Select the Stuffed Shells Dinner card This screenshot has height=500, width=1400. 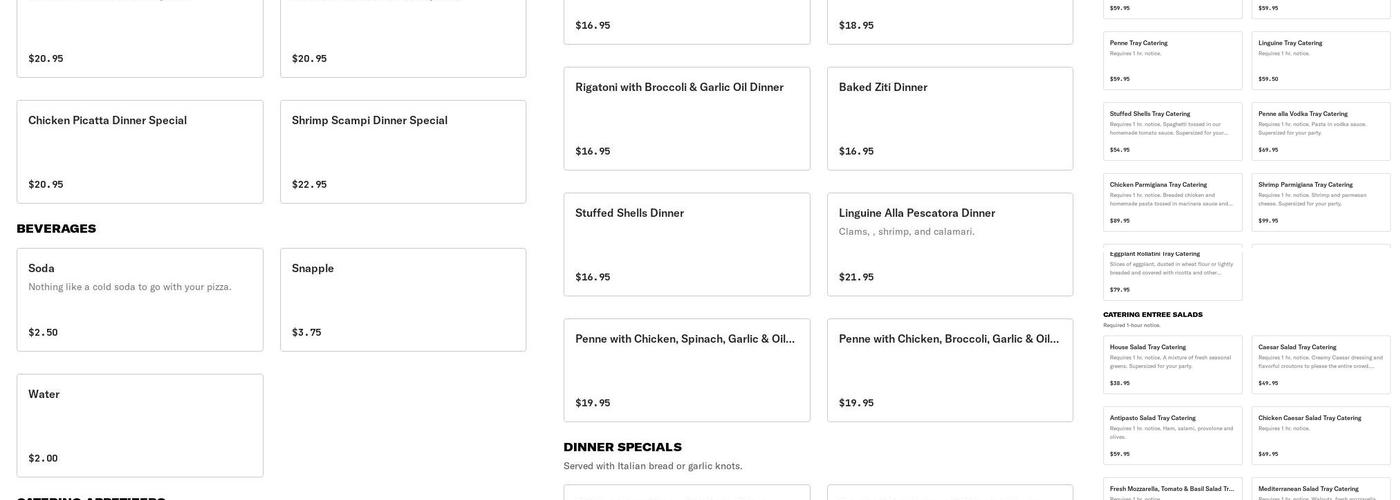(x=687, y=244)
